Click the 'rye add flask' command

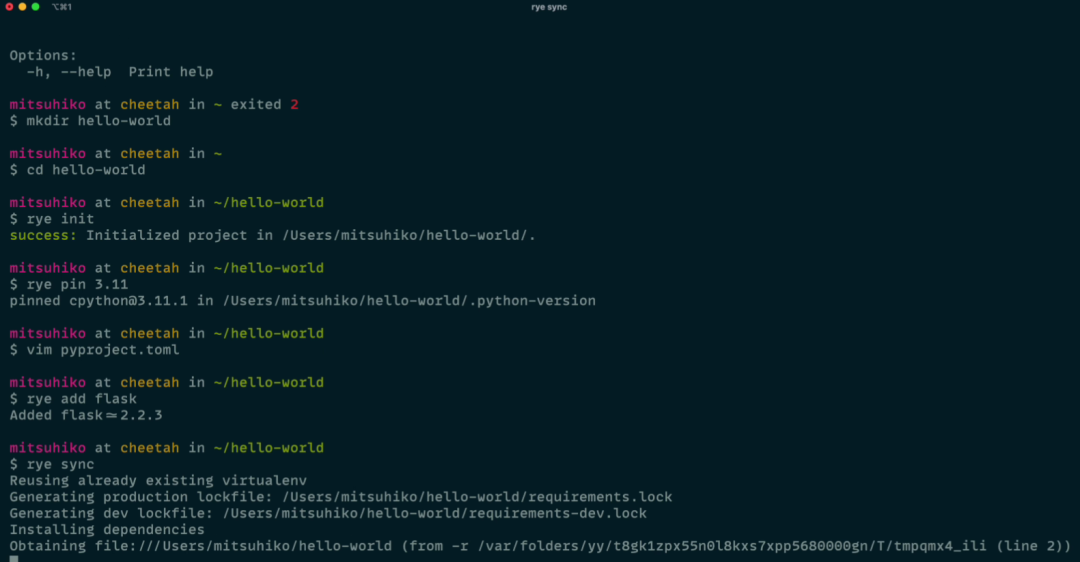pos(81,399)
